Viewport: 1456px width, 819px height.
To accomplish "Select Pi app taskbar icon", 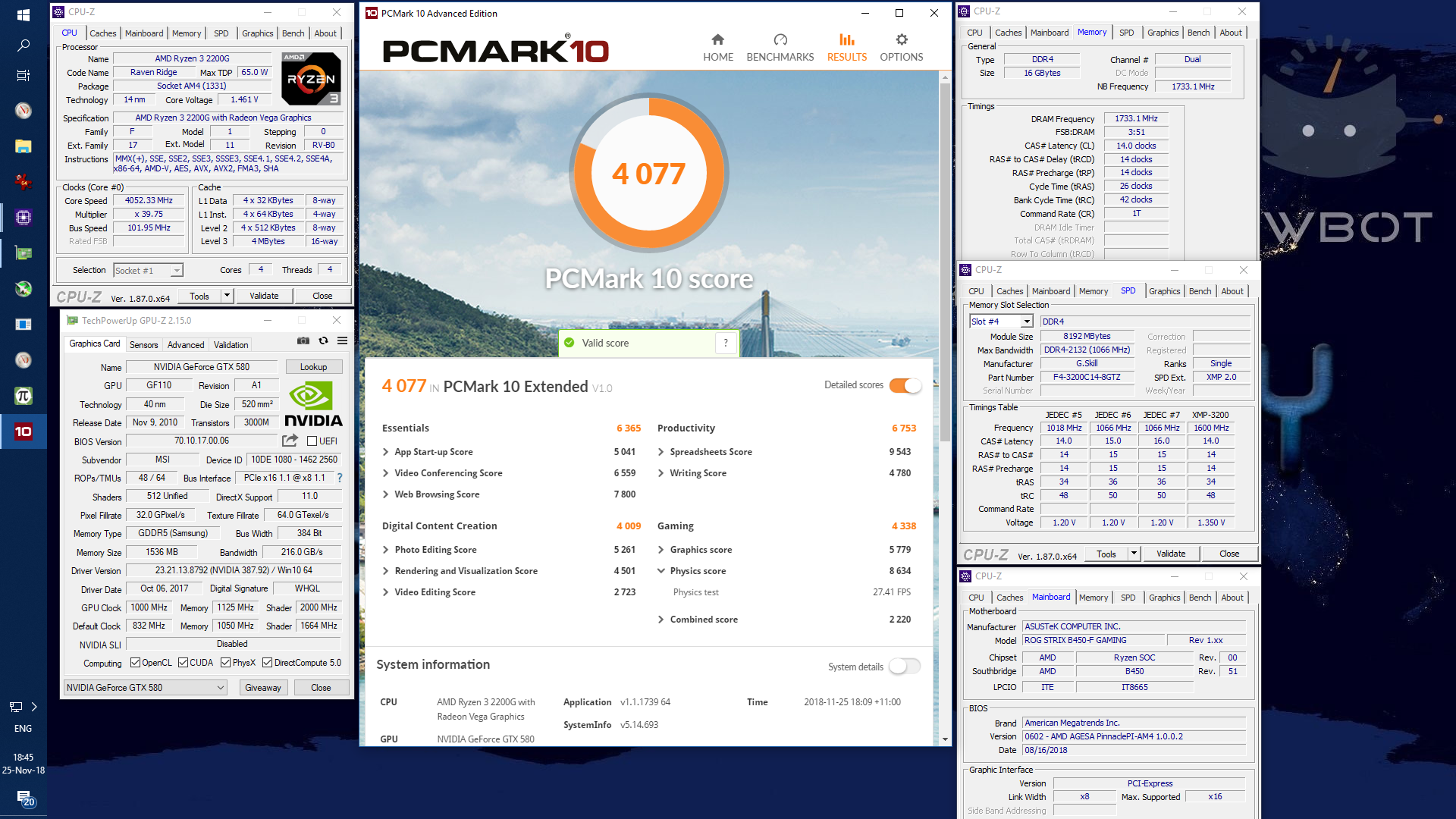I will tap(24, 396).
